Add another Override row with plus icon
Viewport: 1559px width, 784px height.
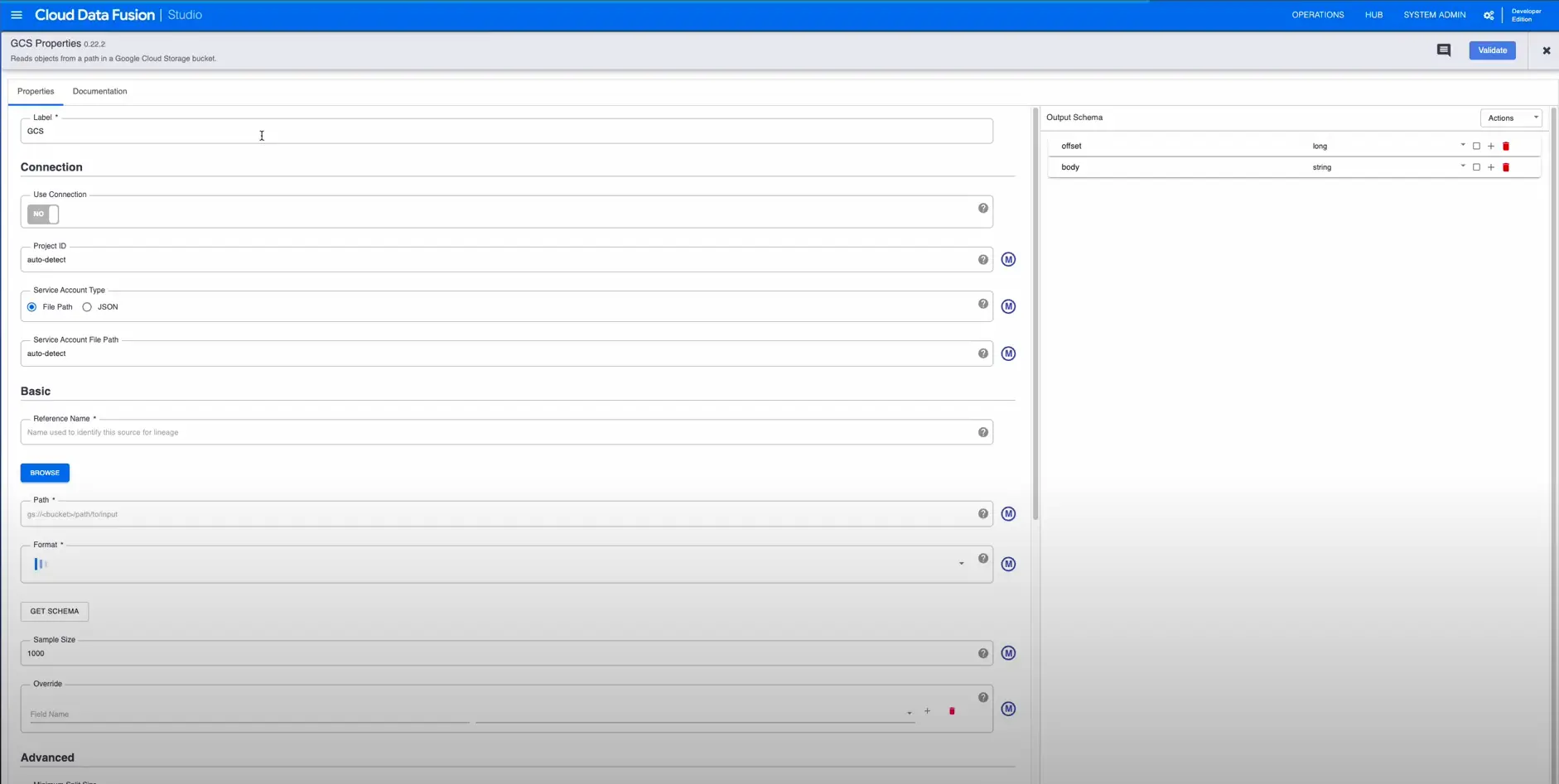(927, 711)
